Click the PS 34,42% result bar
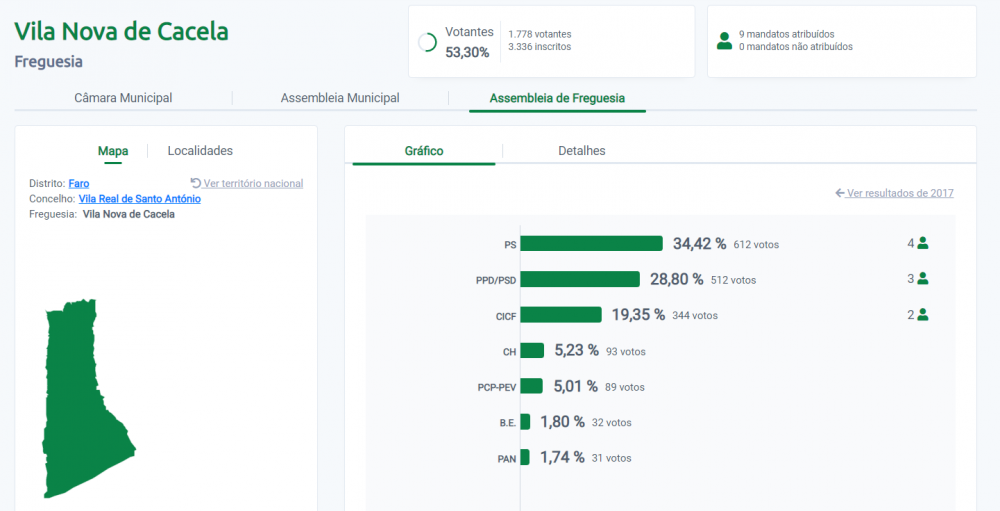 pyautogui.click(x=592, y=244)
